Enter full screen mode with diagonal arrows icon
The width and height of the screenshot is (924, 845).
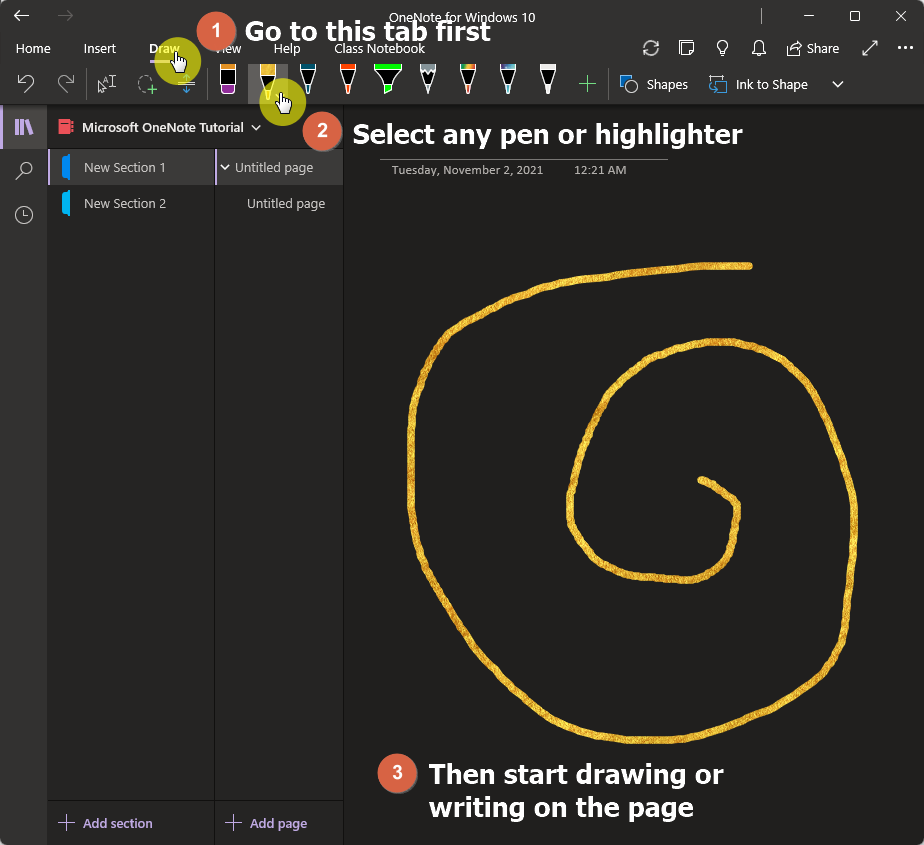coord(870,48)
